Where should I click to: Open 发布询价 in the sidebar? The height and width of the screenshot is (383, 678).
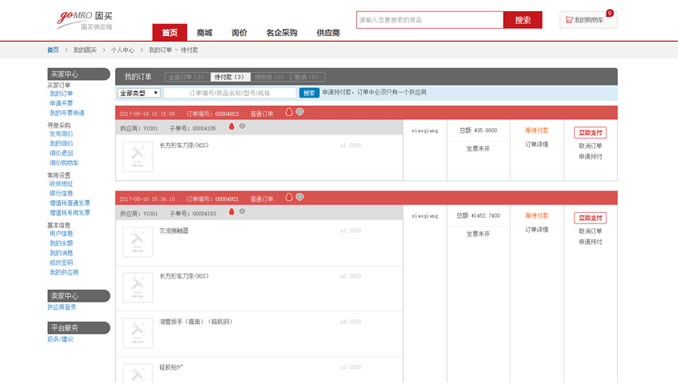(x=61, y=134)
